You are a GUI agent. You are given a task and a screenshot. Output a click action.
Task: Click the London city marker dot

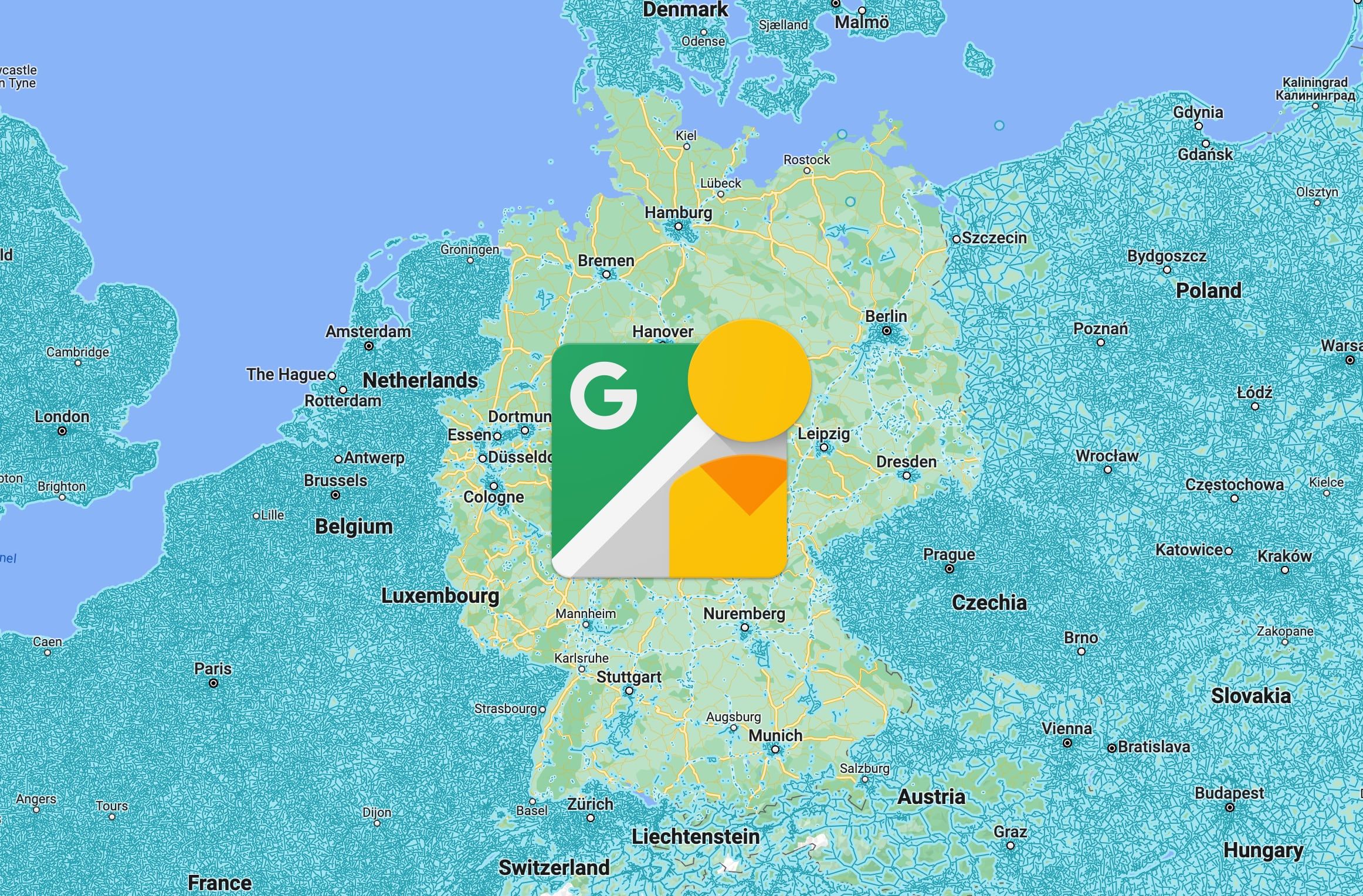point(62,431)
